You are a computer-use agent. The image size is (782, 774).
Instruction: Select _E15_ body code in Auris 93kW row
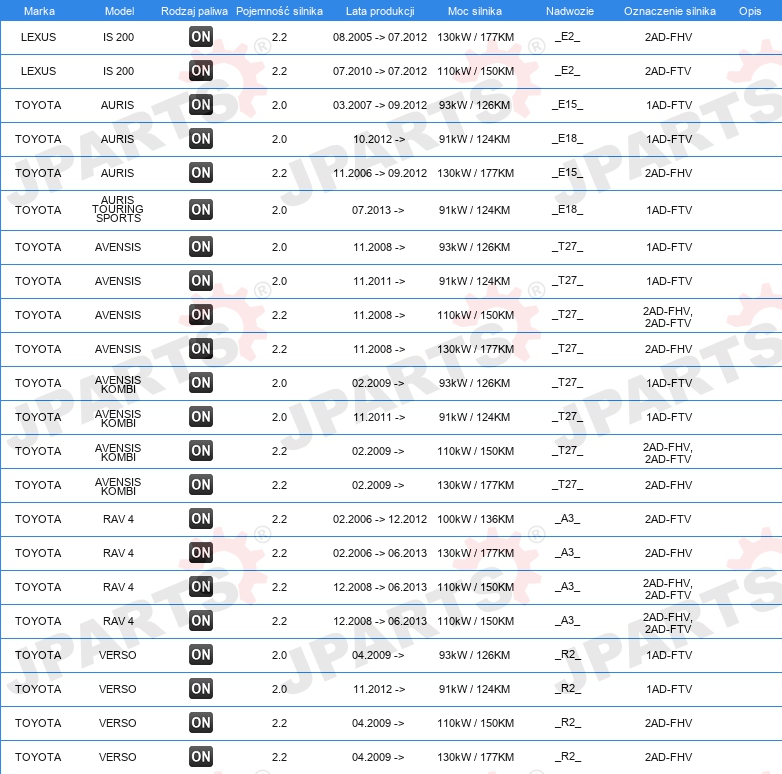[568, 105]
